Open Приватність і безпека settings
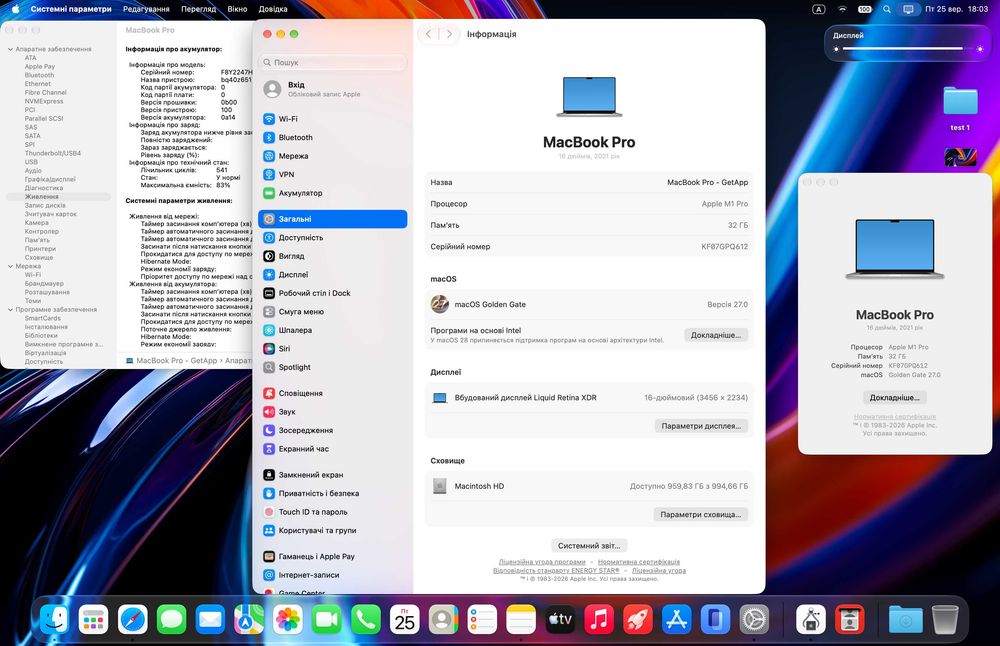Viewport: 1000px width, 646px height. [332, 494]
